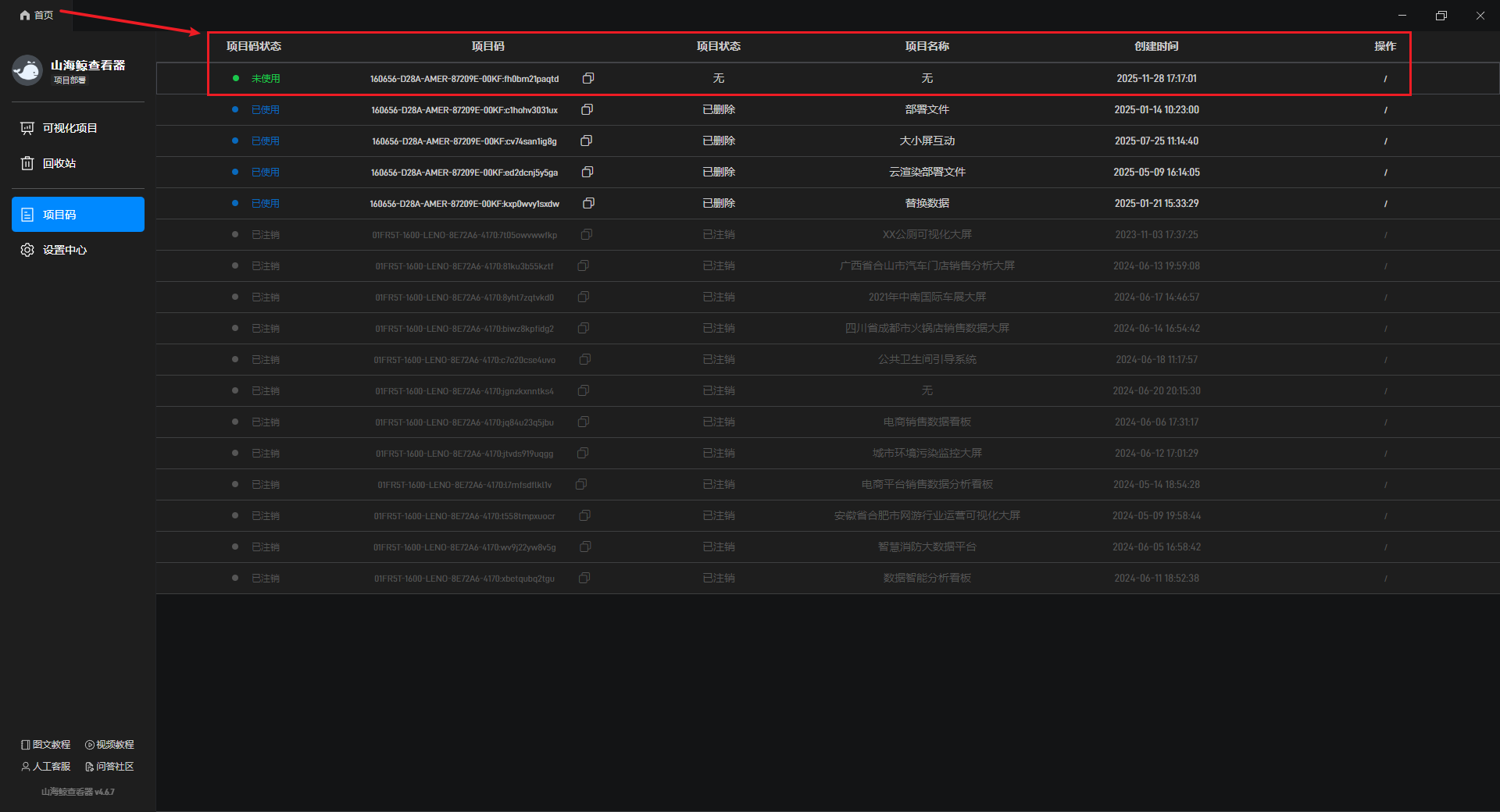Copy project code for 替换数据 row
The image size is (1500, 812).
pos(589,203)
